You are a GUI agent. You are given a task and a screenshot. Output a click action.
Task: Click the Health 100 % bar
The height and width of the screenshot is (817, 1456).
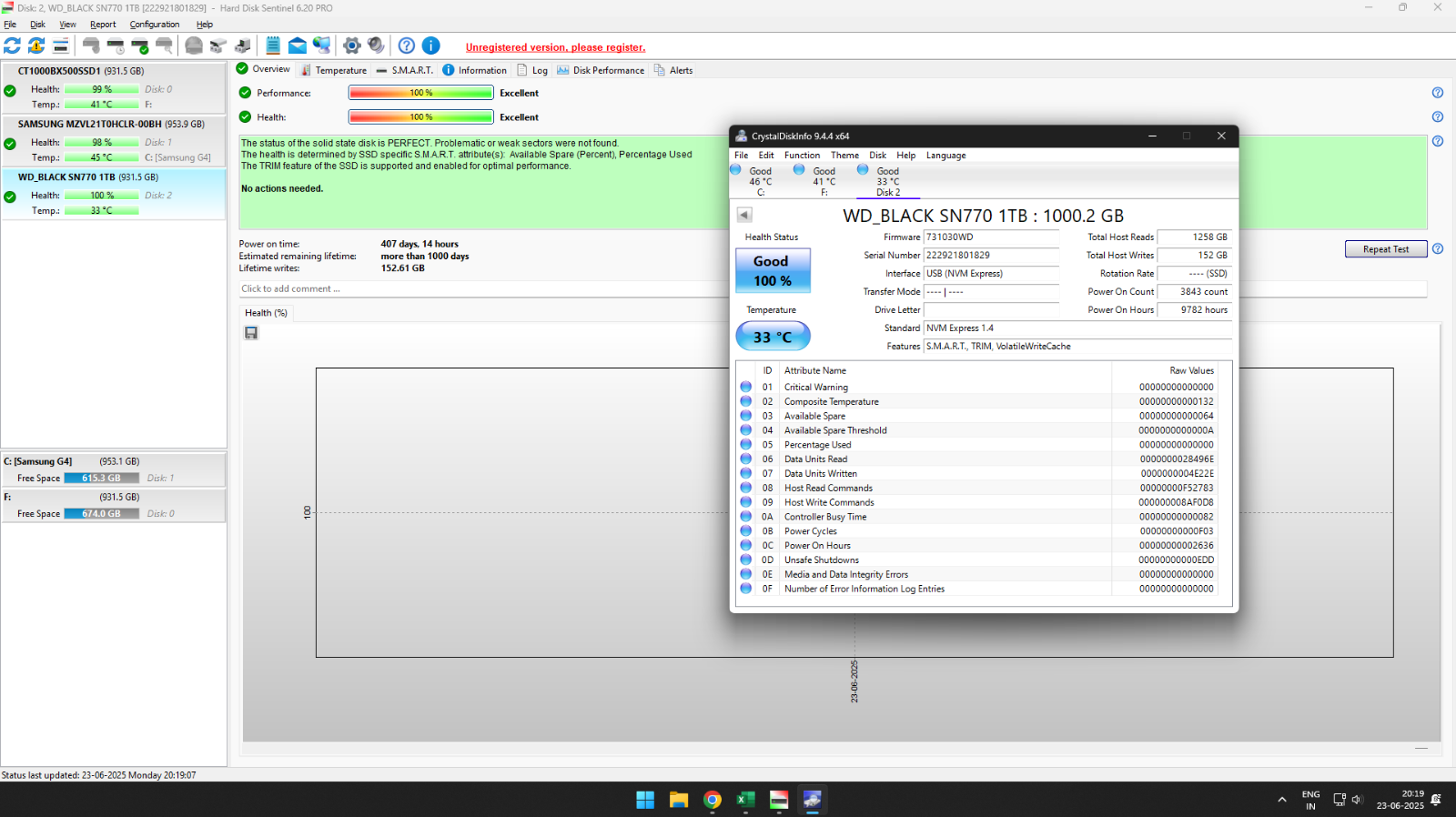click(420, 116)
